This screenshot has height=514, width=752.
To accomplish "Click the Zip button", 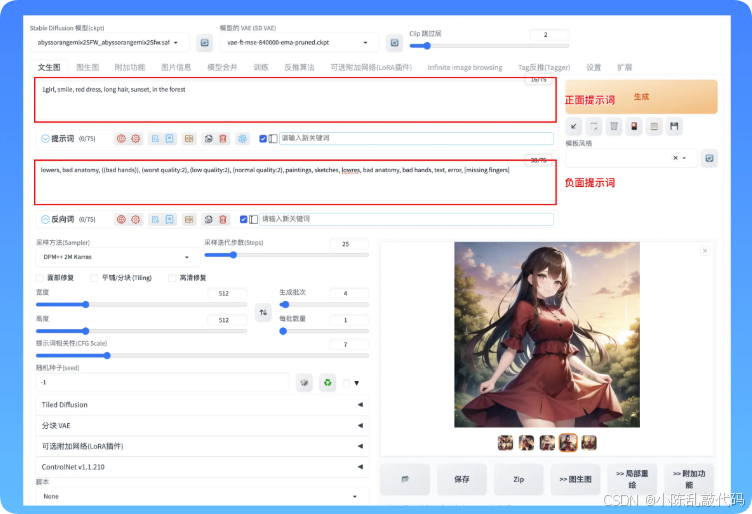I will 518,479.
